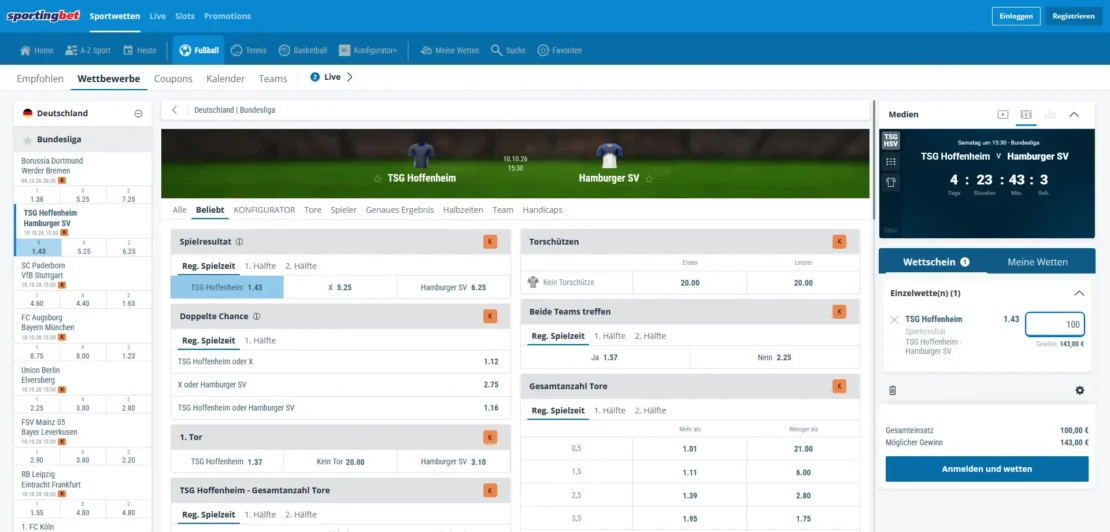Viewport: 1110px width, 532px height.
Task: Favorite TSG Hoffenheim with its star
Action: (377, 179)
